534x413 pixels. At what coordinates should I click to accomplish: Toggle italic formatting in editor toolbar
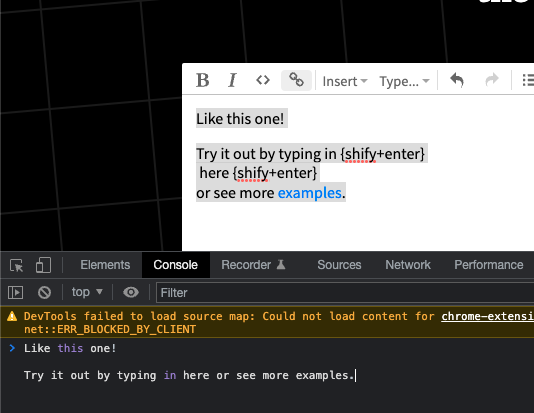[232, 81]
